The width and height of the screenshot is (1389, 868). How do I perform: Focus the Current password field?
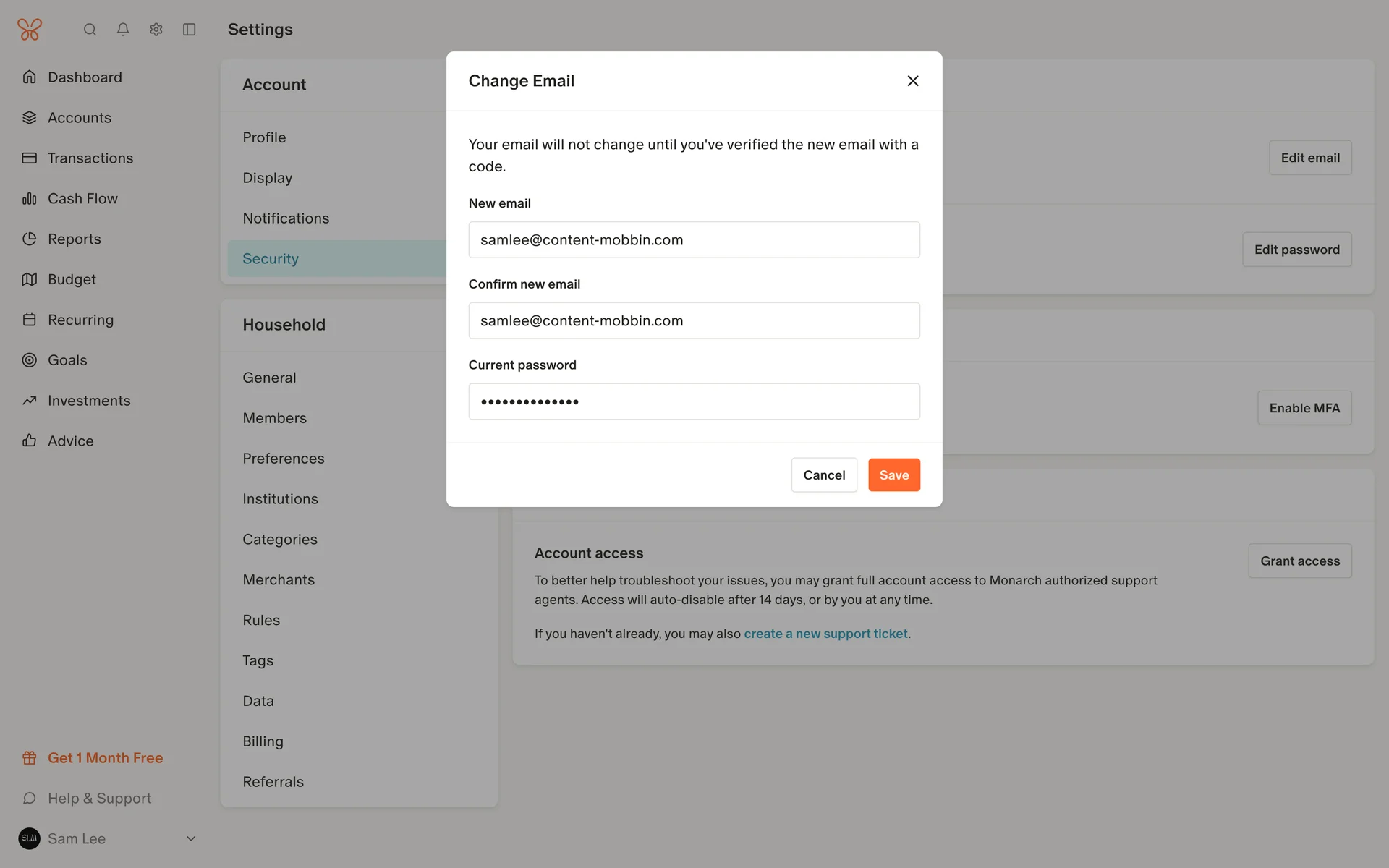(x=694, y=401)
